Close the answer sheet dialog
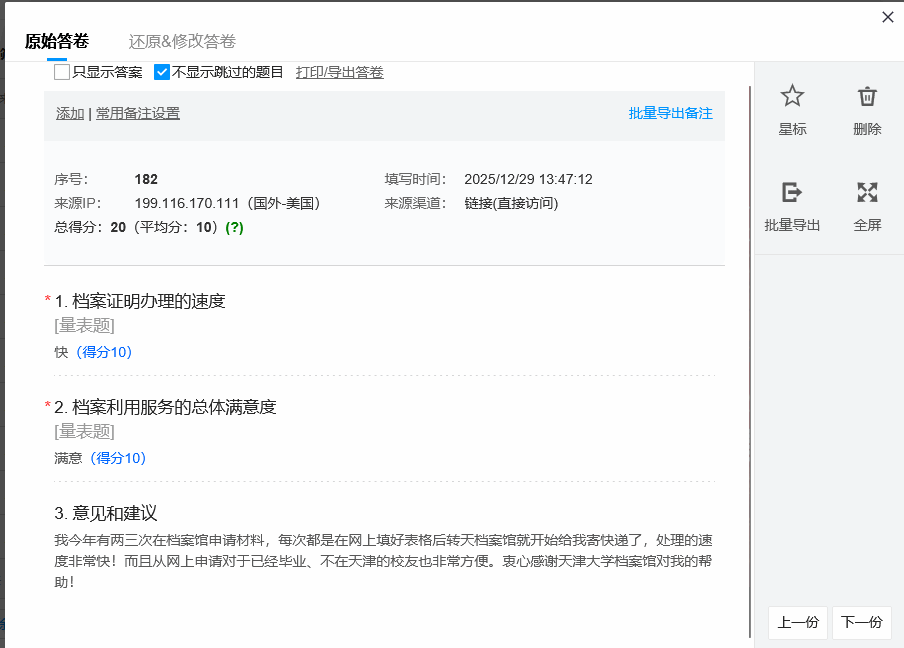Image resolution: width=904 pixels, height=648 pixels. (x=887, y=17)
